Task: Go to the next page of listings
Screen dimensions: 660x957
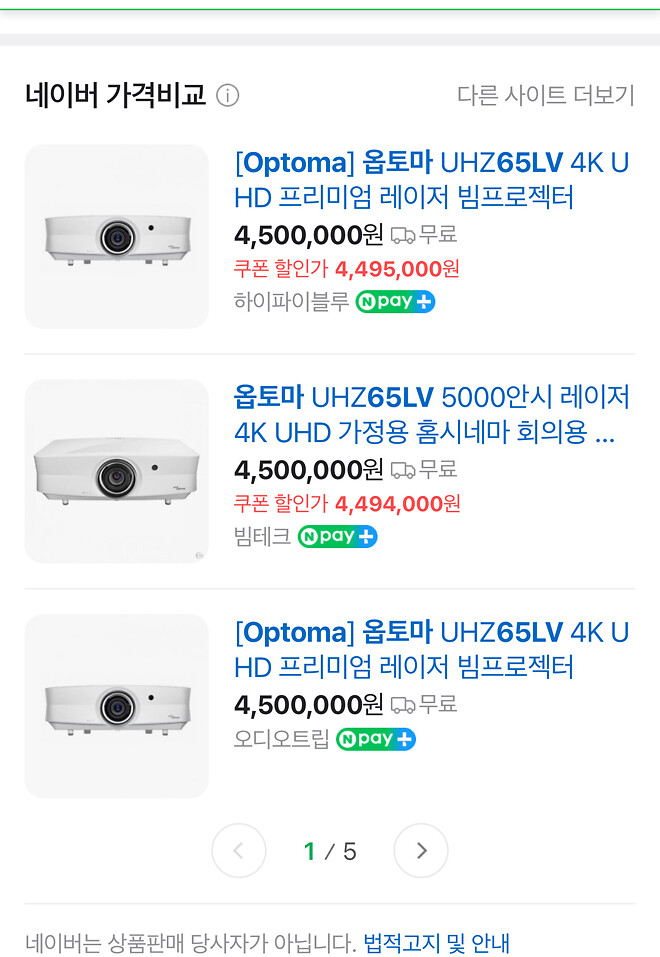Action: point(421,851)
